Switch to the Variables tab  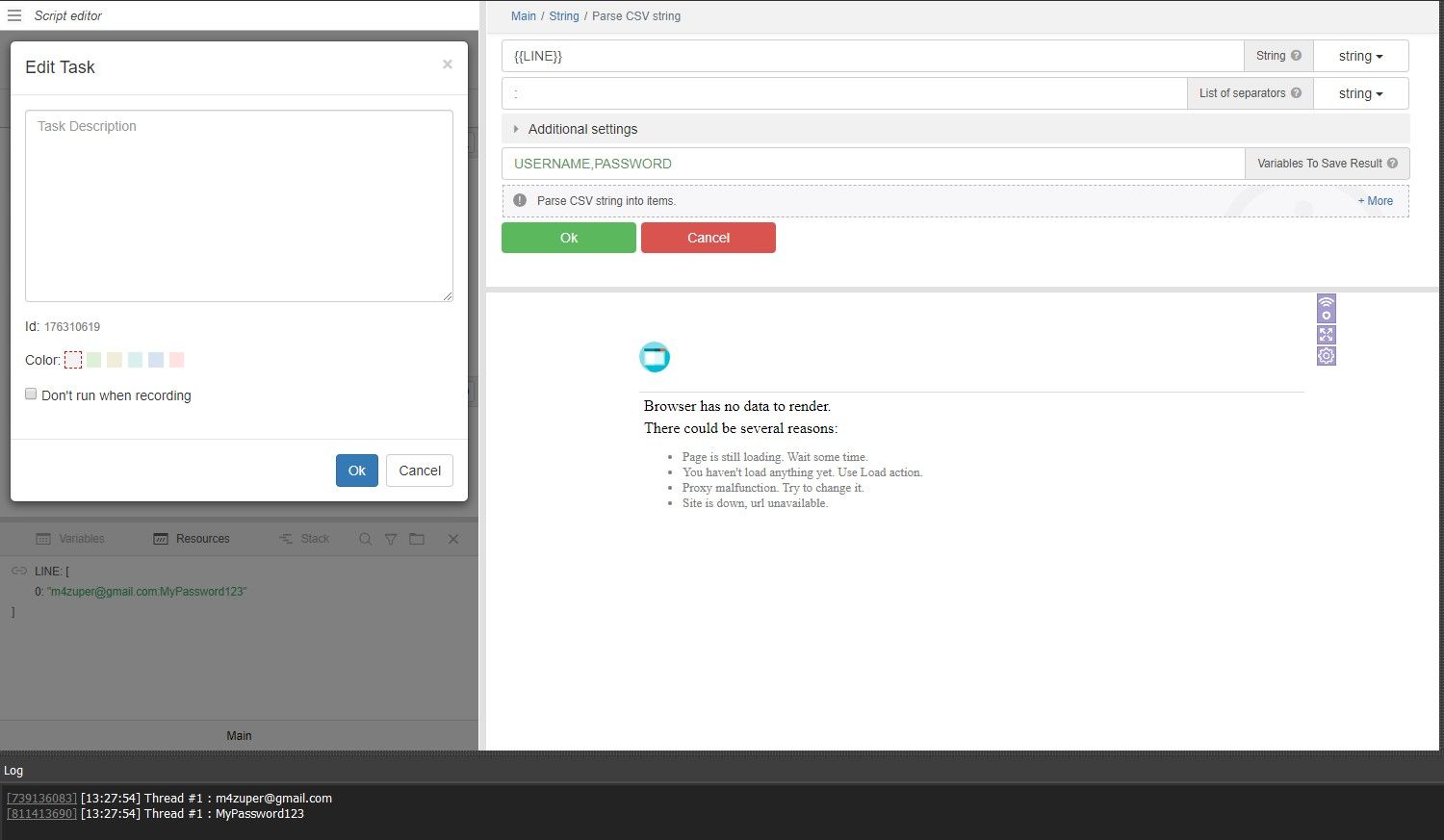click(x=70, y=539)
